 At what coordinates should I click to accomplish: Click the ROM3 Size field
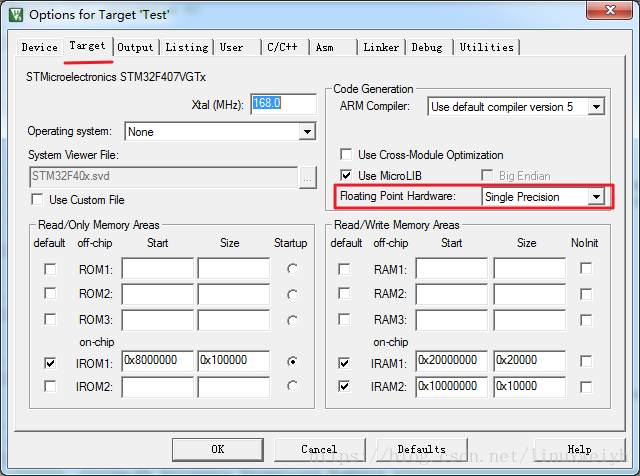coord(234,320)
